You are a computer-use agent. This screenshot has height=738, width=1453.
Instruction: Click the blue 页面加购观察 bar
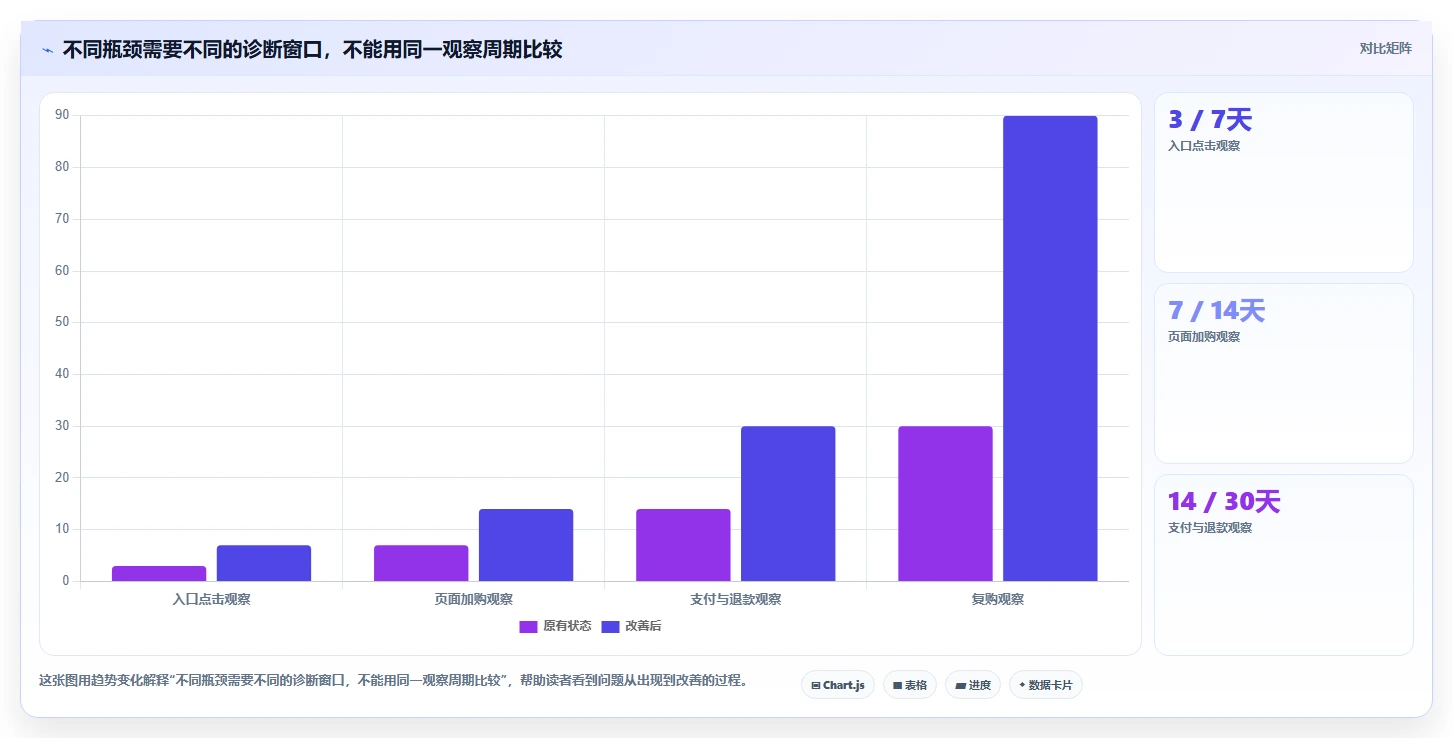[526, 545]
